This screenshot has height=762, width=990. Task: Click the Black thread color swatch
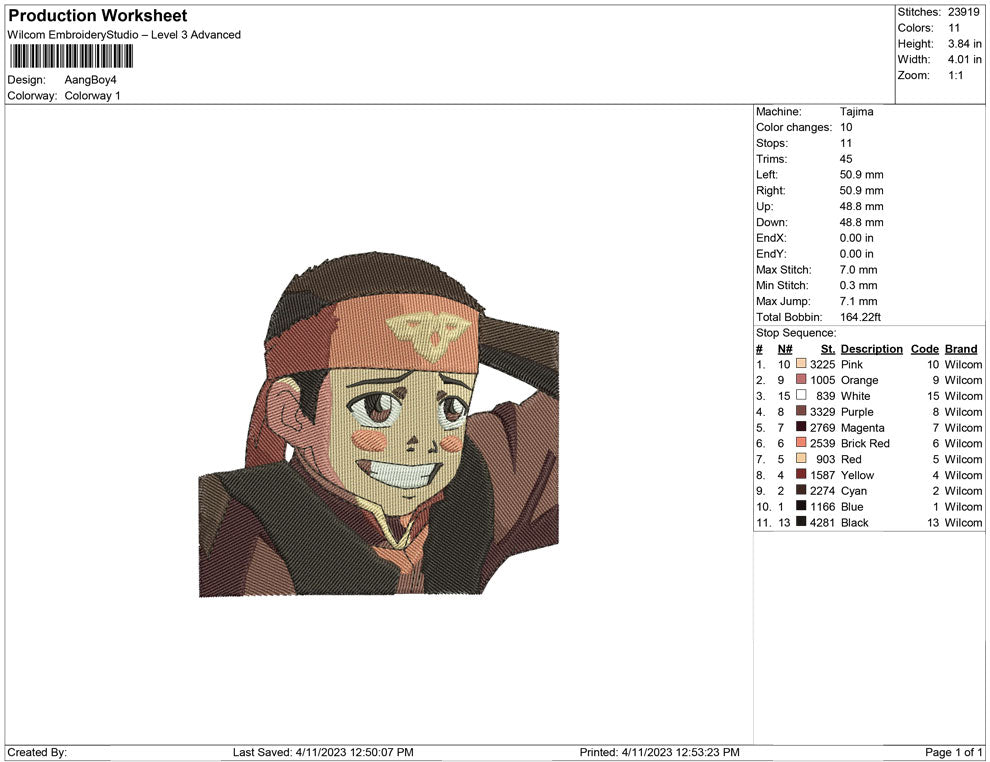[x=801, y=521]
